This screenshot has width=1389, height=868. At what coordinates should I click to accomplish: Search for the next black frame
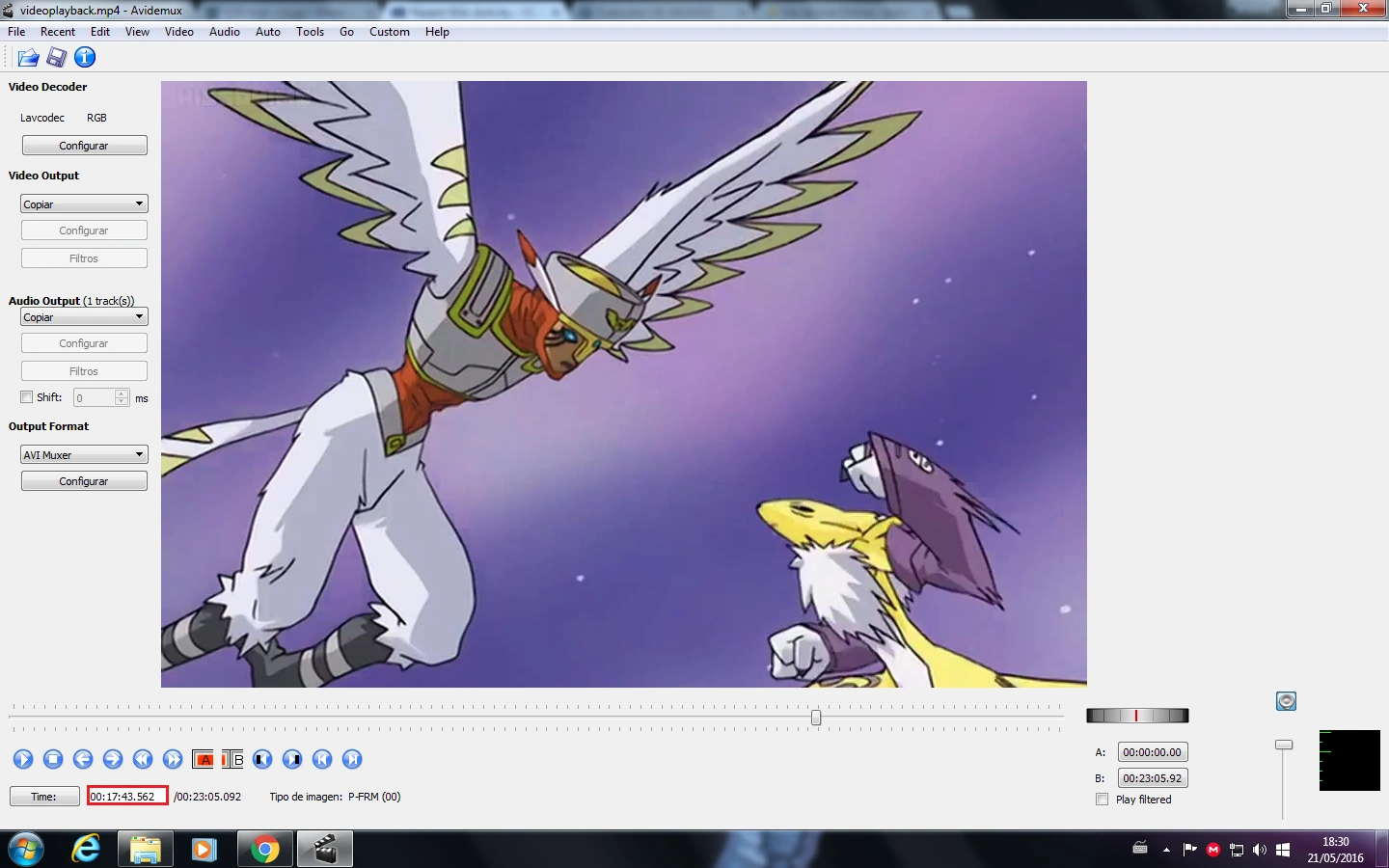pyautogui.click(x=292, y=759)
